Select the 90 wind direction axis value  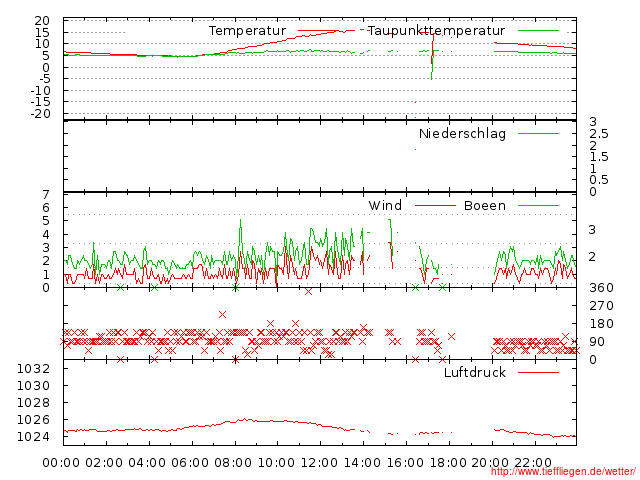(x=597, y=342)
